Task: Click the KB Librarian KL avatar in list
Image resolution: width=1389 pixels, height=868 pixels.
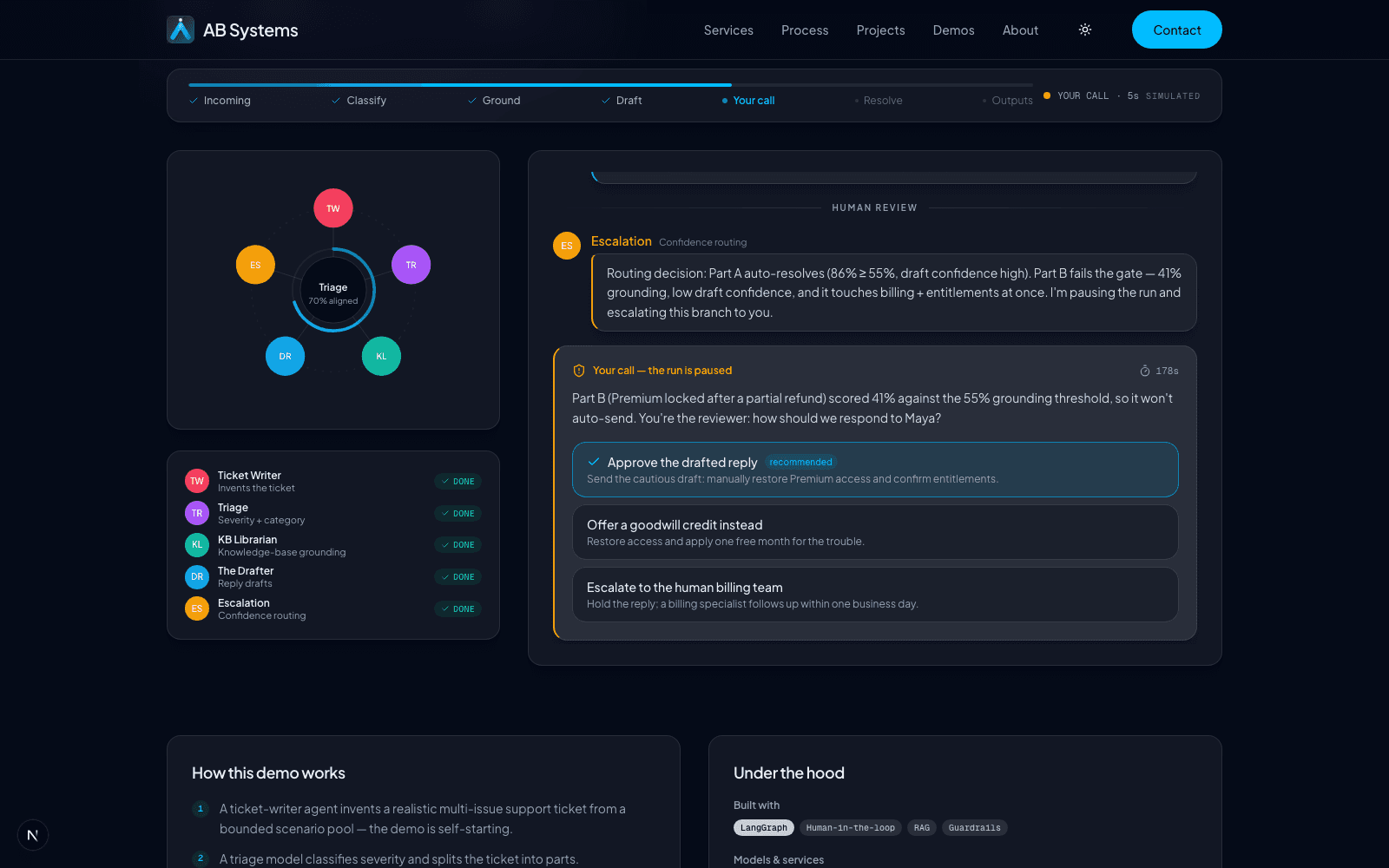Action: (x=197, y=545)
